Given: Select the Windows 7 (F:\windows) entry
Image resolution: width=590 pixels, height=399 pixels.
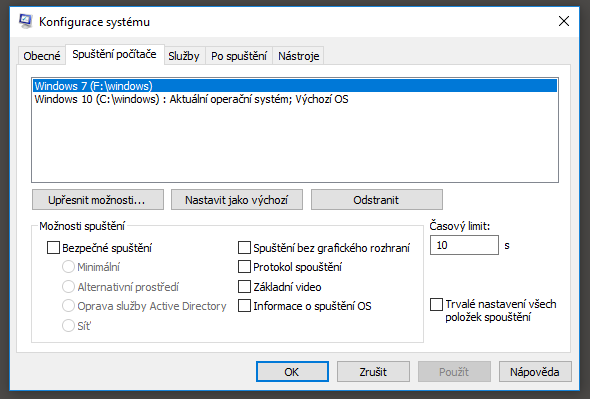Looking at the screenshot, I should coord(295,85).
